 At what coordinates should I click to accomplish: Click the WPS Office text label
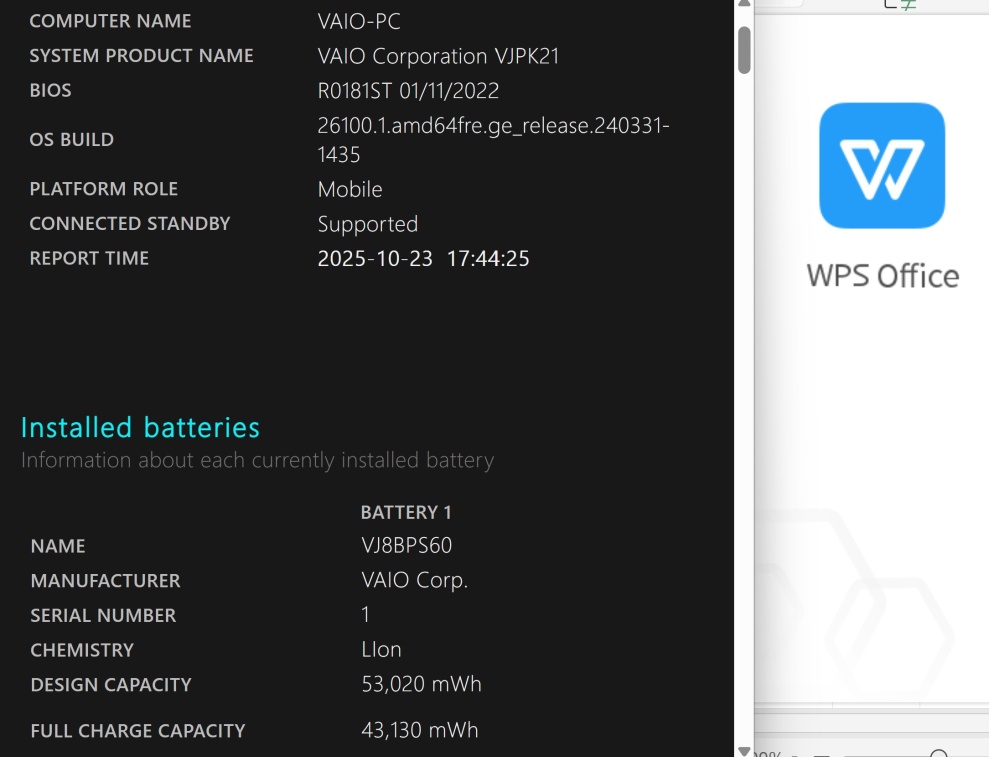882,276
